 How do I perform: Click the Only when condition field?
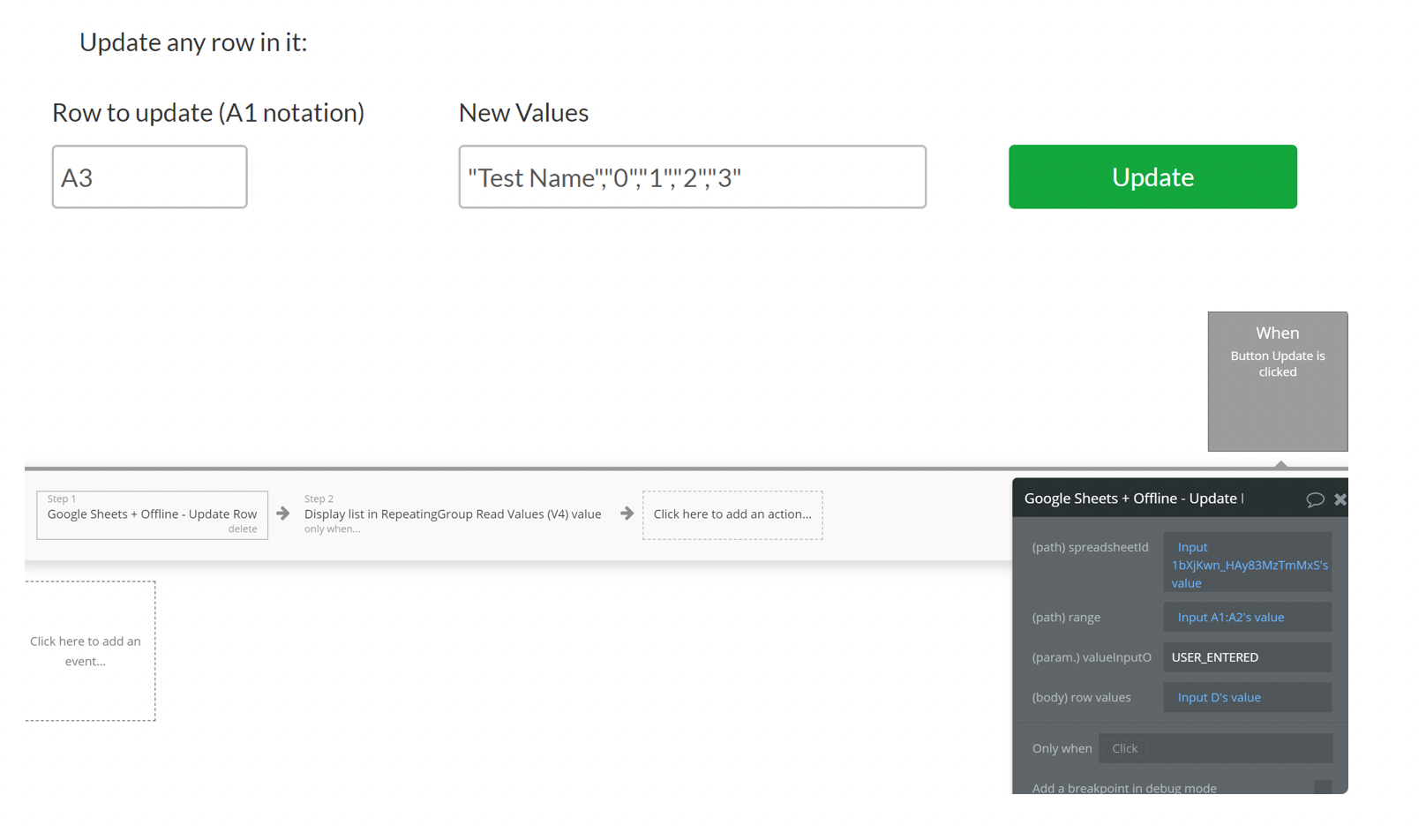click(x=1215, y=748)
